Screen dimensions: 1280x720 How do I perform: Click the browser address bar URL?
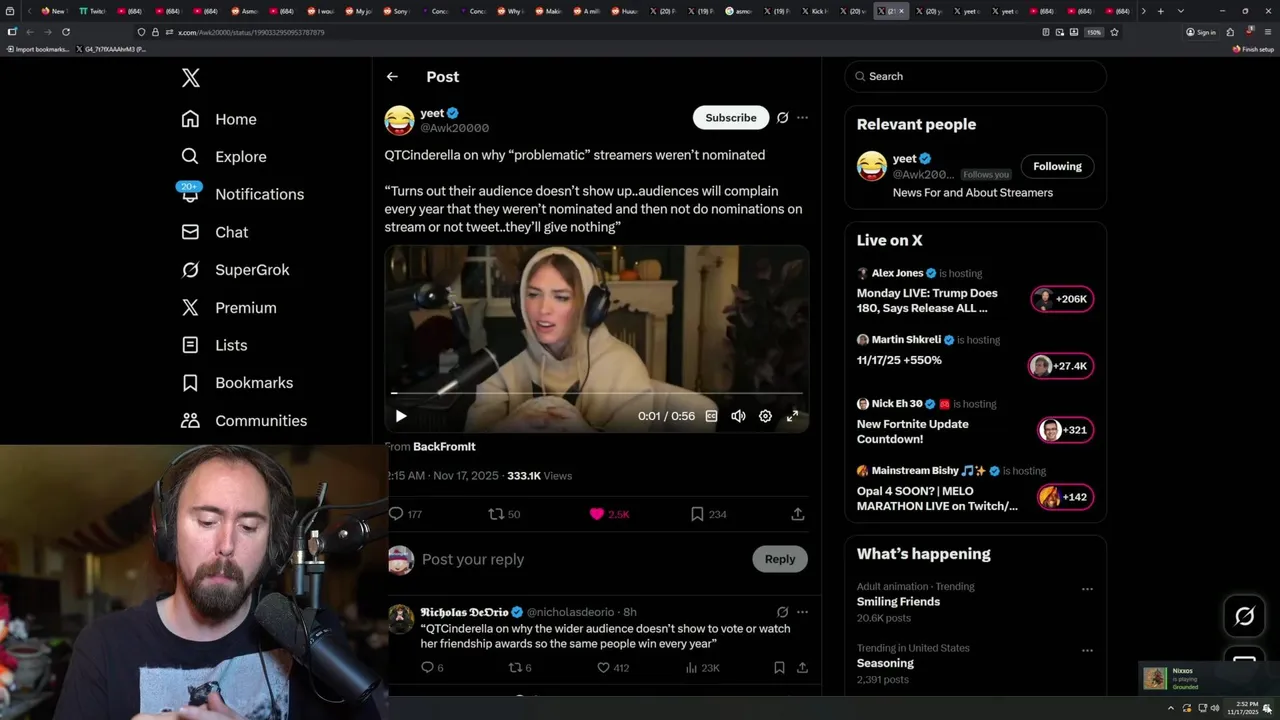[251, 32]
